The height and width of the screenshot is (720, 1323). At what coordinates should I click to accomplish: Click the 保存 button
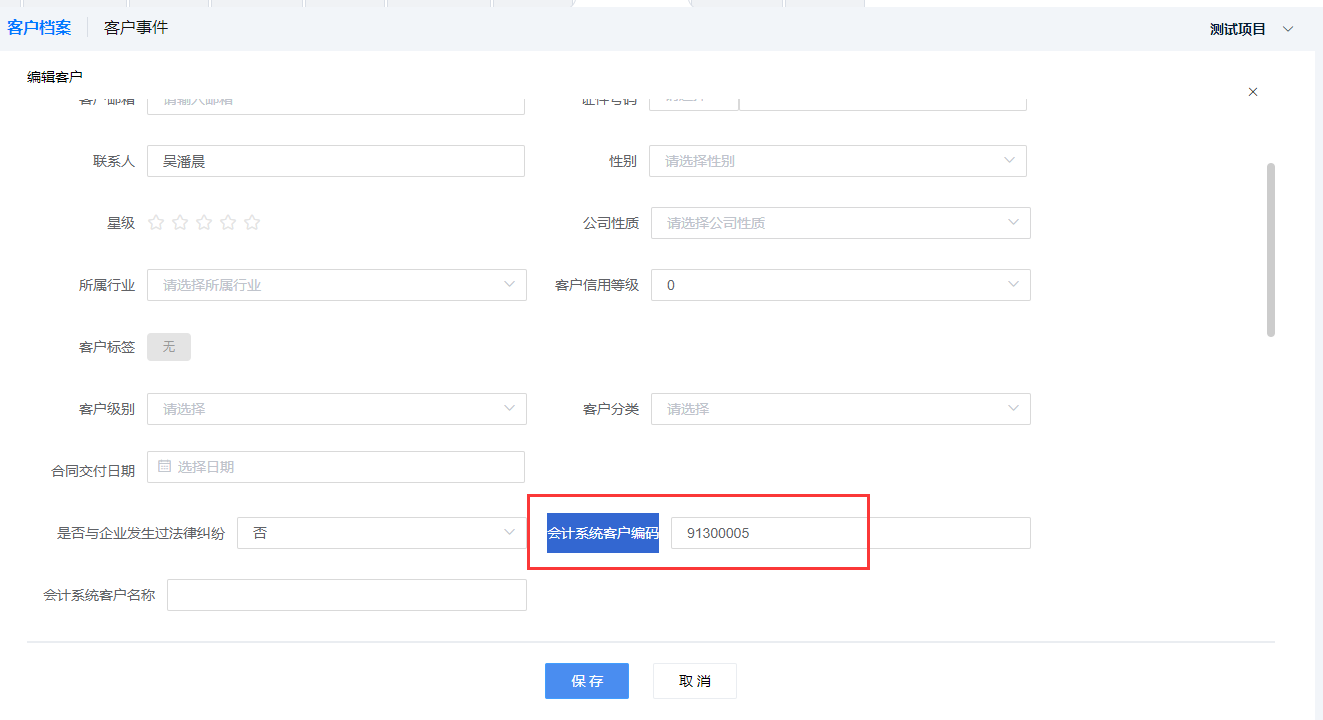(586, 681)
